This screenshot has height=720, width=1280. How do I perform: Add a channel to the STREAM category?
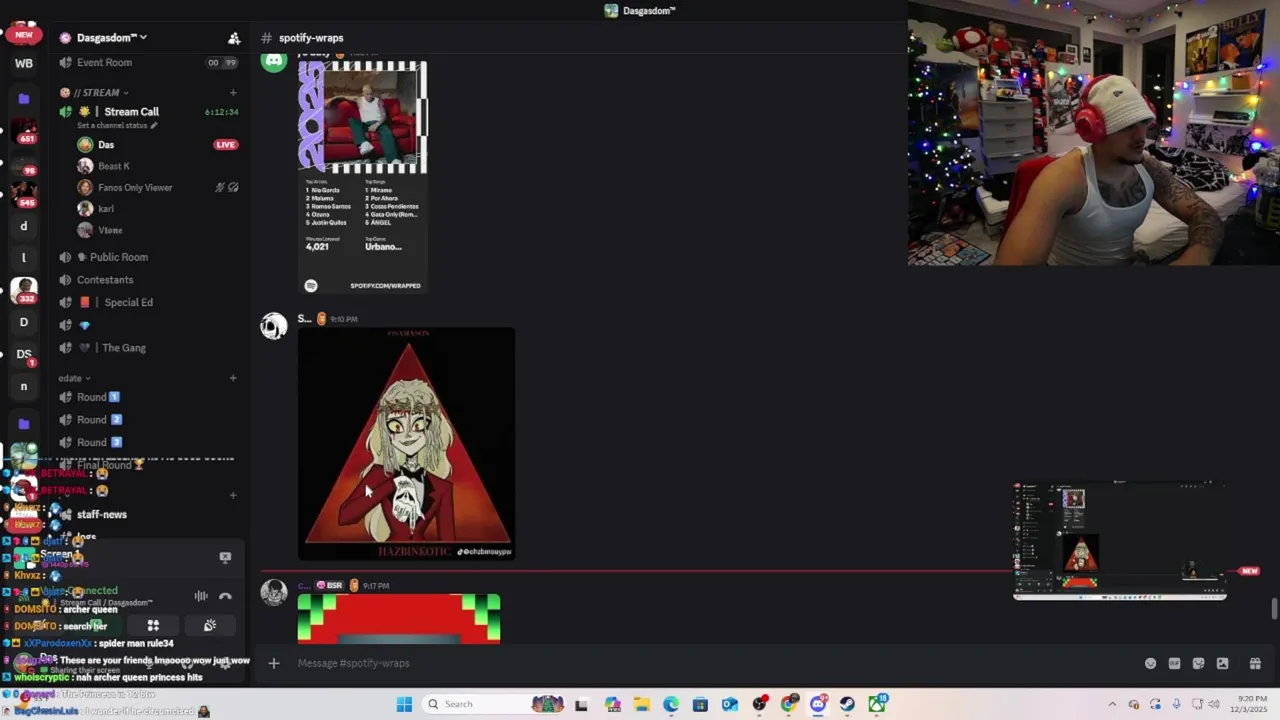[233, 92]
